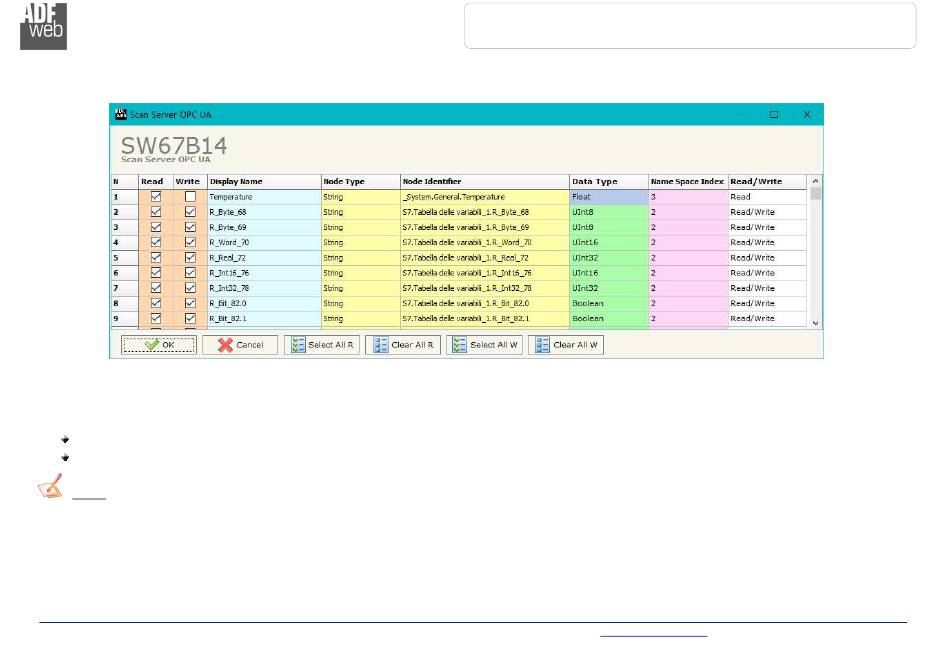The height and width of the screenshot is (654, 950).
Task: Click Boolean data type for R_Bit_82.0
Action: 609,303
